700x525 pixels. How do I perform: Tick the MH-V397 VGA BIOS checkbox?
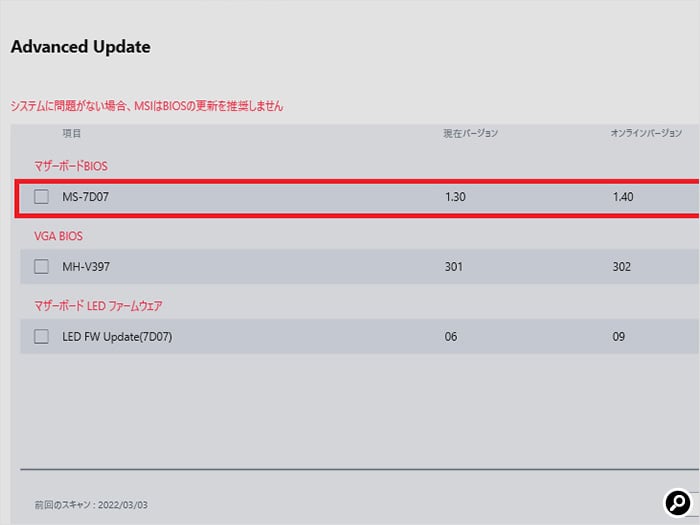tap(42, 267)
